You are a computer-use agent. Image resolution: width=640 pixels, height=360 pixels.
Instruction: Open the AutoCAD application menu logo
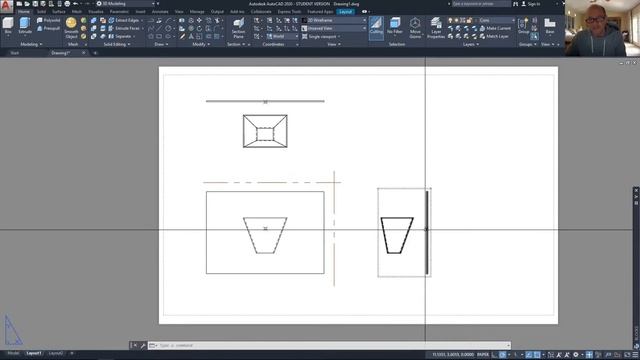click(x=6, y=7)
